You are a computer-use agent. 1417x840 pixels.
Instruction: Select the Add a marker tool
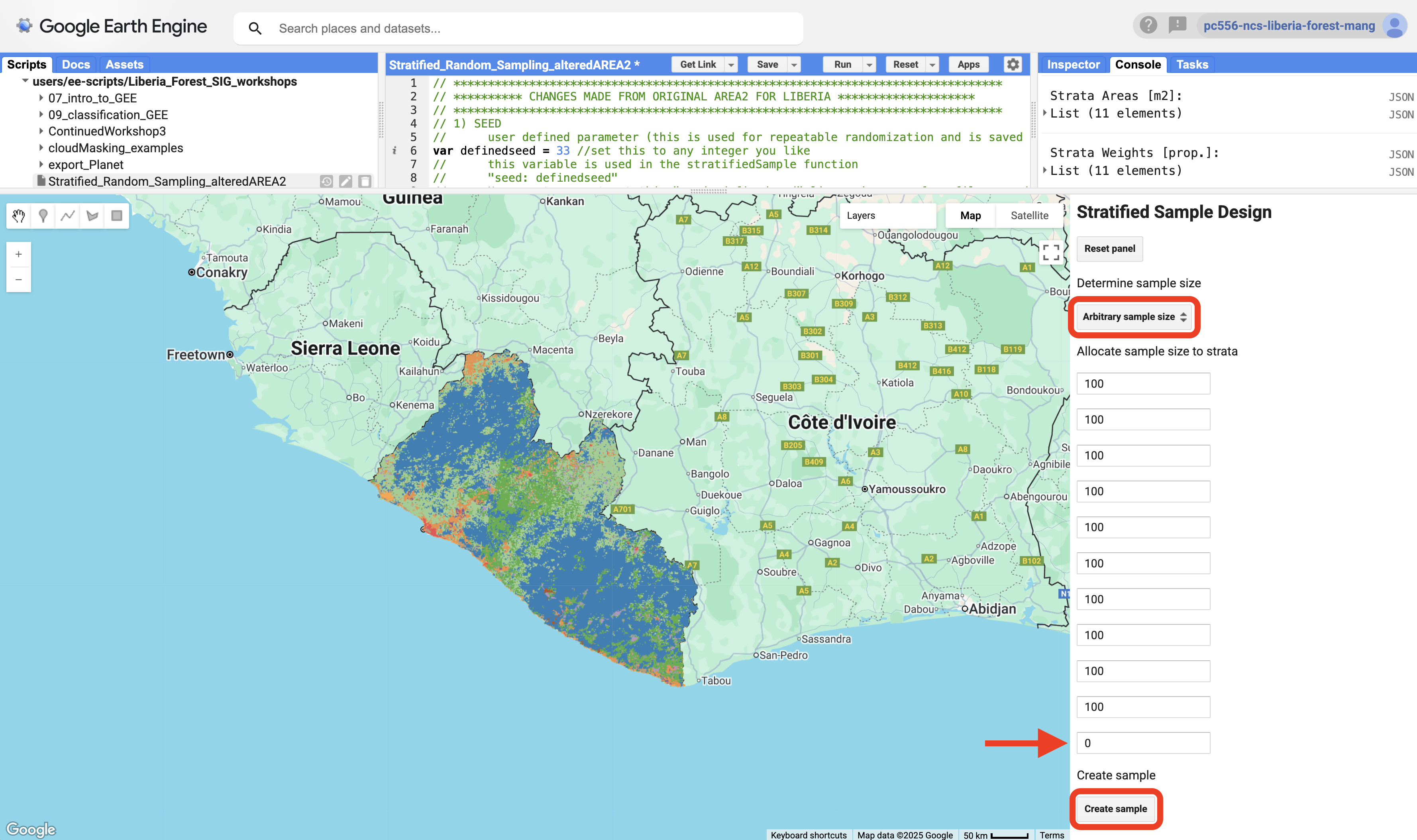43,216
